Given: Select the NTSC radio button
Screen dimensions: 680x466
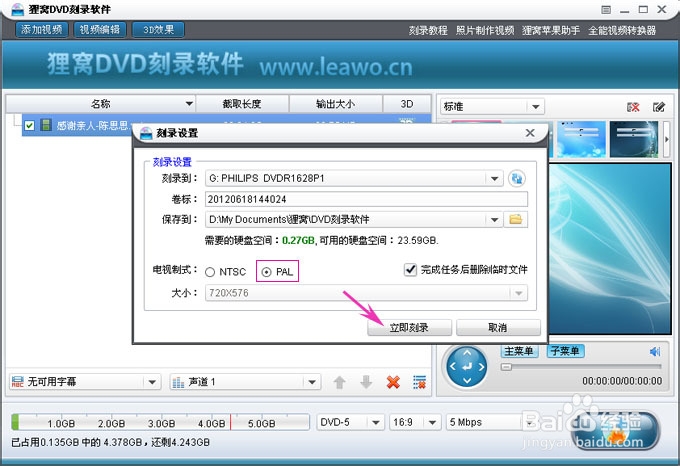Looking at the screenshot, I should point(210,272).
